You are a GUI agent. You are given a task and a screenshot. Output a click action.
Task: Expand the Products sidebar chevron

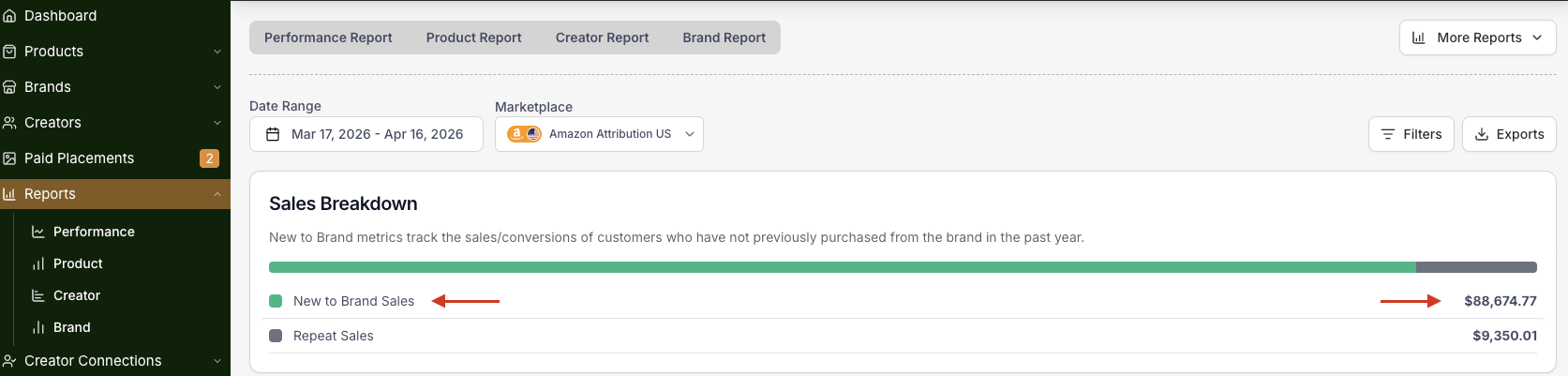(x=217, y=52)
